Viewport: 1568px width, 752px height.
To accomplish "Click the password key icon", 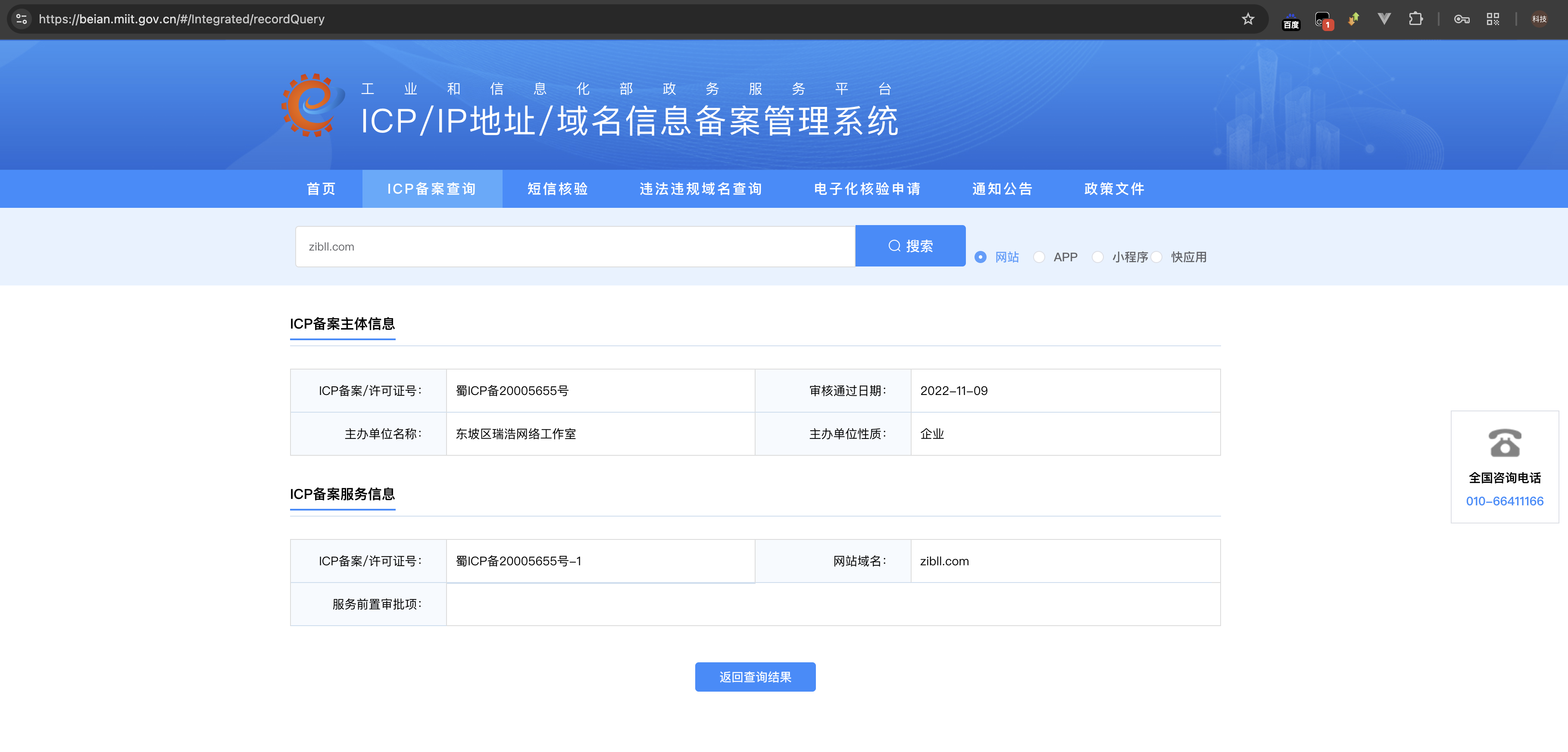I will click(1462, 19).
